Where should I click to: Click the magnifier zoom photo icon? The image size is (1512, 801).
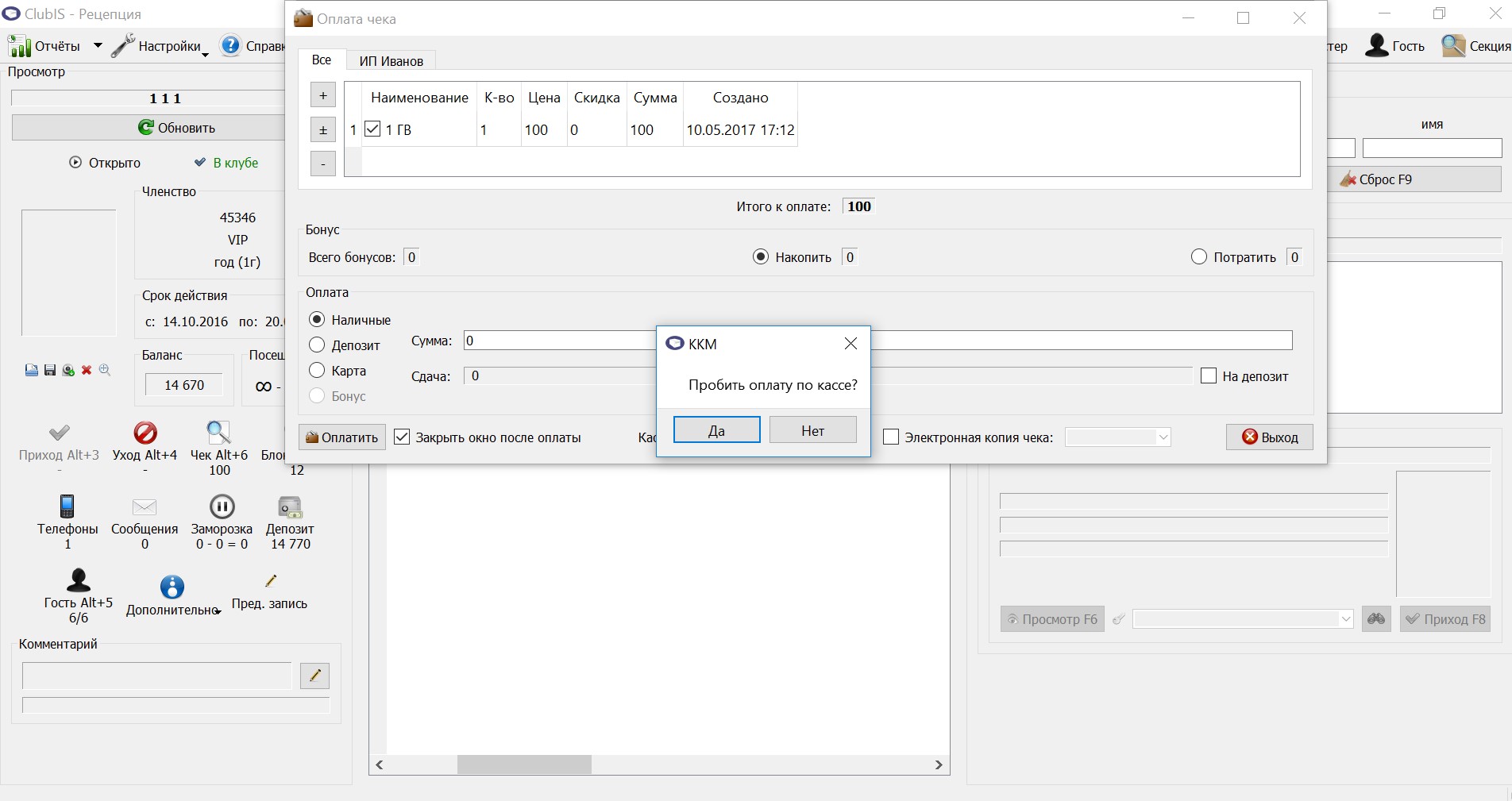[x=105, y=370]
